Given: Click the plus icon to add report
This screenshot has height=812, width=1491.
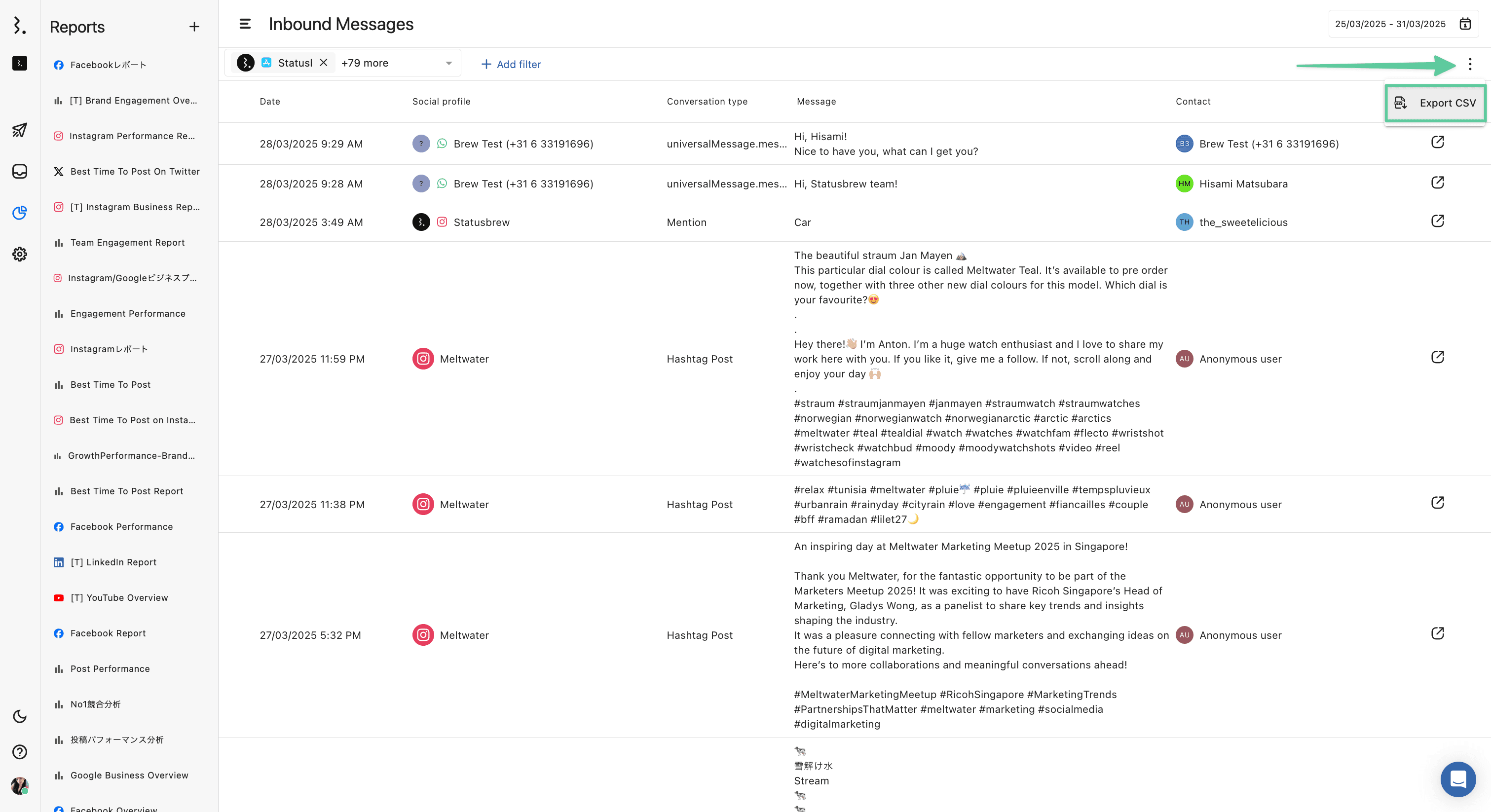Looking at the screenshot, I should point(194,27).
